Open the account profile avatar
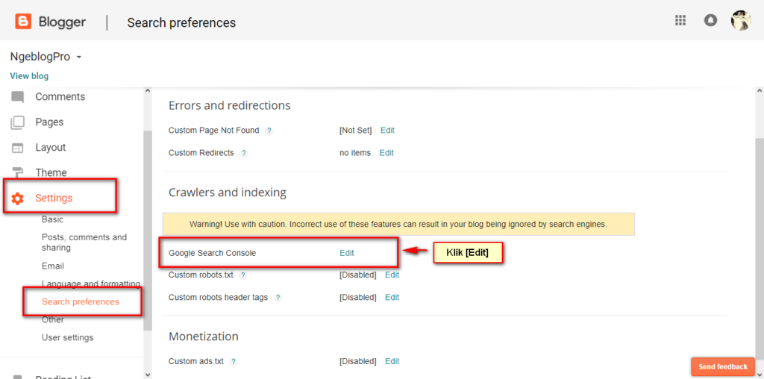Screen dimensions: 764x379 (741, 20)
